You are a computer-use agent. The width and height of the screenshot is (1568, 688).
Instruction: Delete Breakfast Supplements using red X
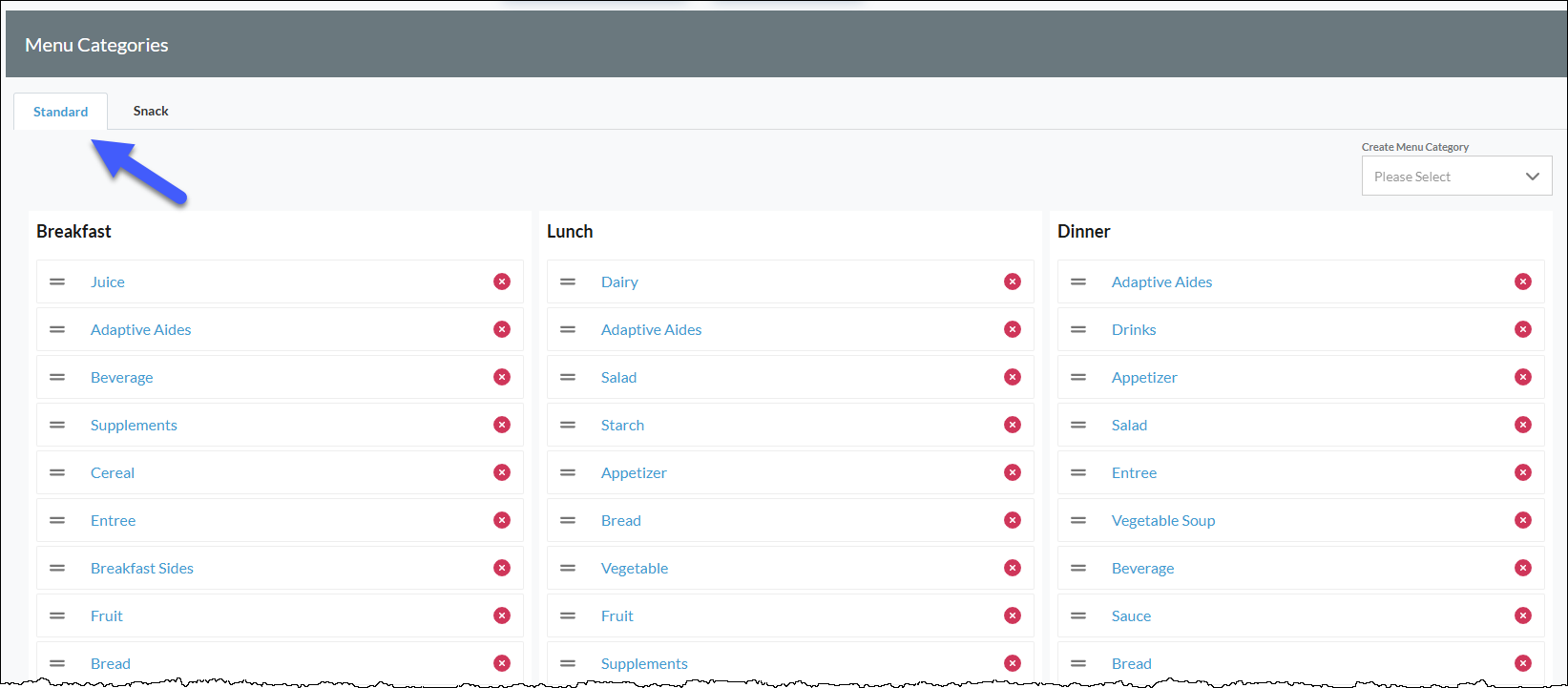pyautogui.click(x=502, y=425)
